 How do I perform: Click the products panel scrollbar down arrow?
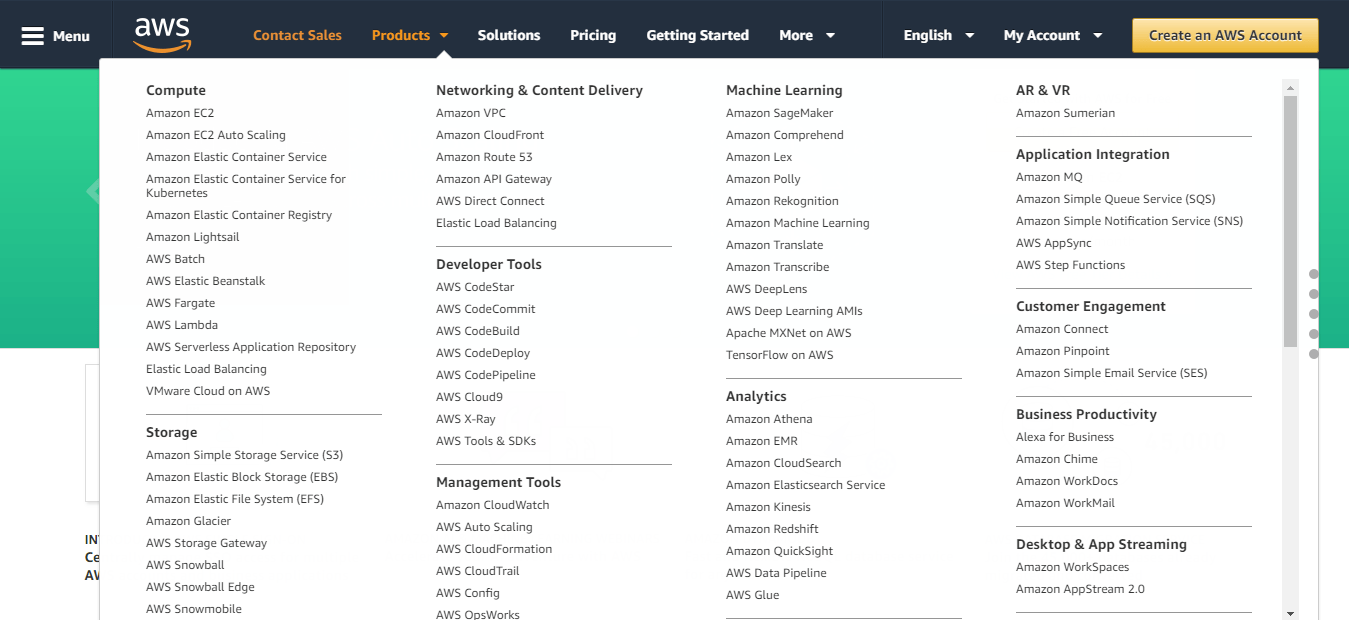pyautogui.click(x=1290, y=613)
